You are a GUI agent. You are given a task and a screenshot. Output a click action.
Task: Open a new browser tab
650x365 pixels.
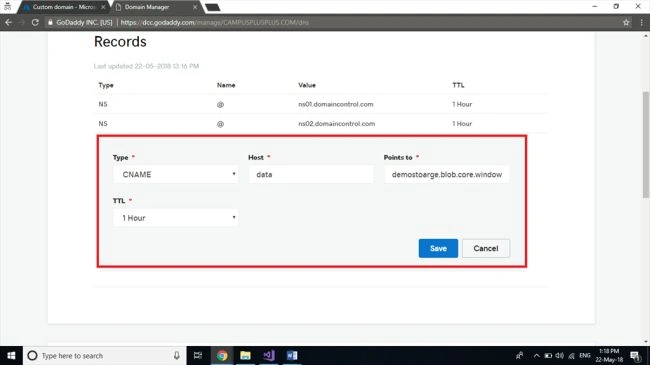[213, 7]
